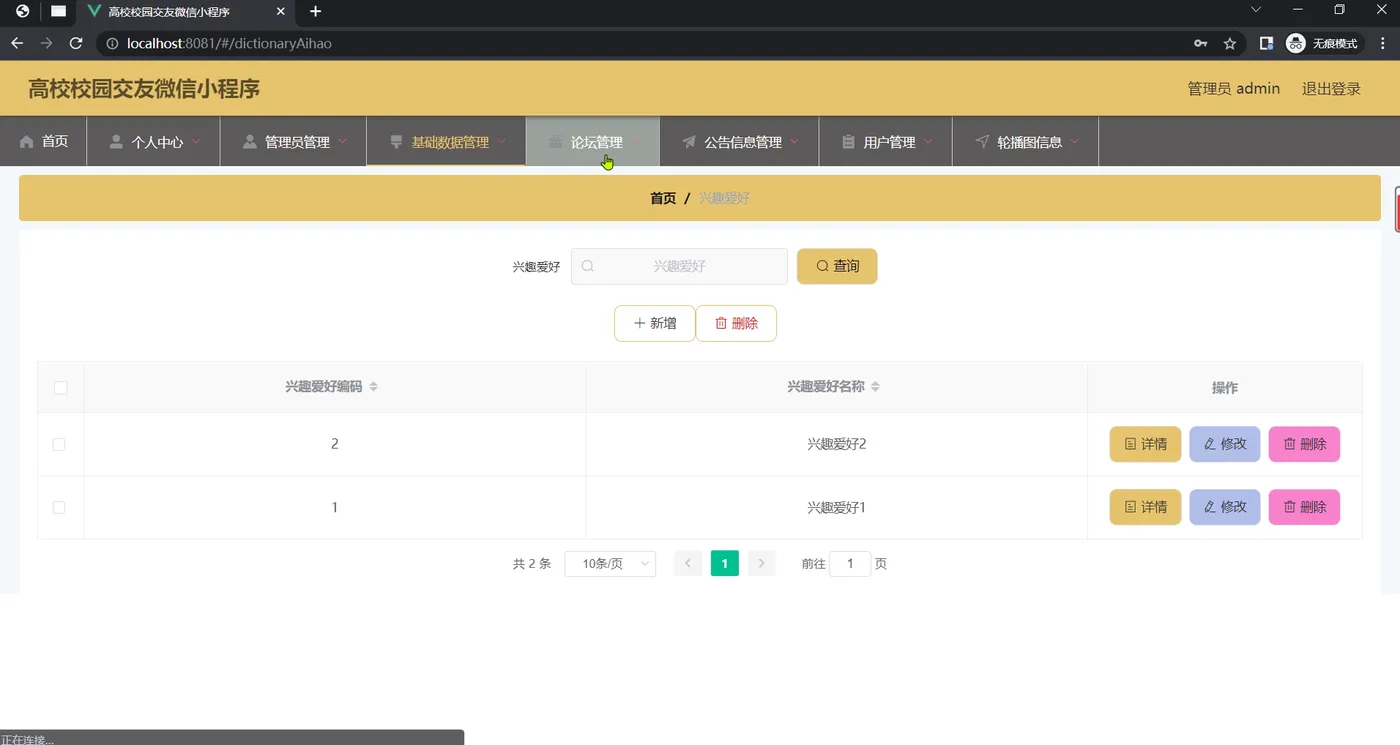Click 修改 for 兴趣爱好2 row
Image resolution: width=1400 pixels, height=745 pixels.
1225,444
